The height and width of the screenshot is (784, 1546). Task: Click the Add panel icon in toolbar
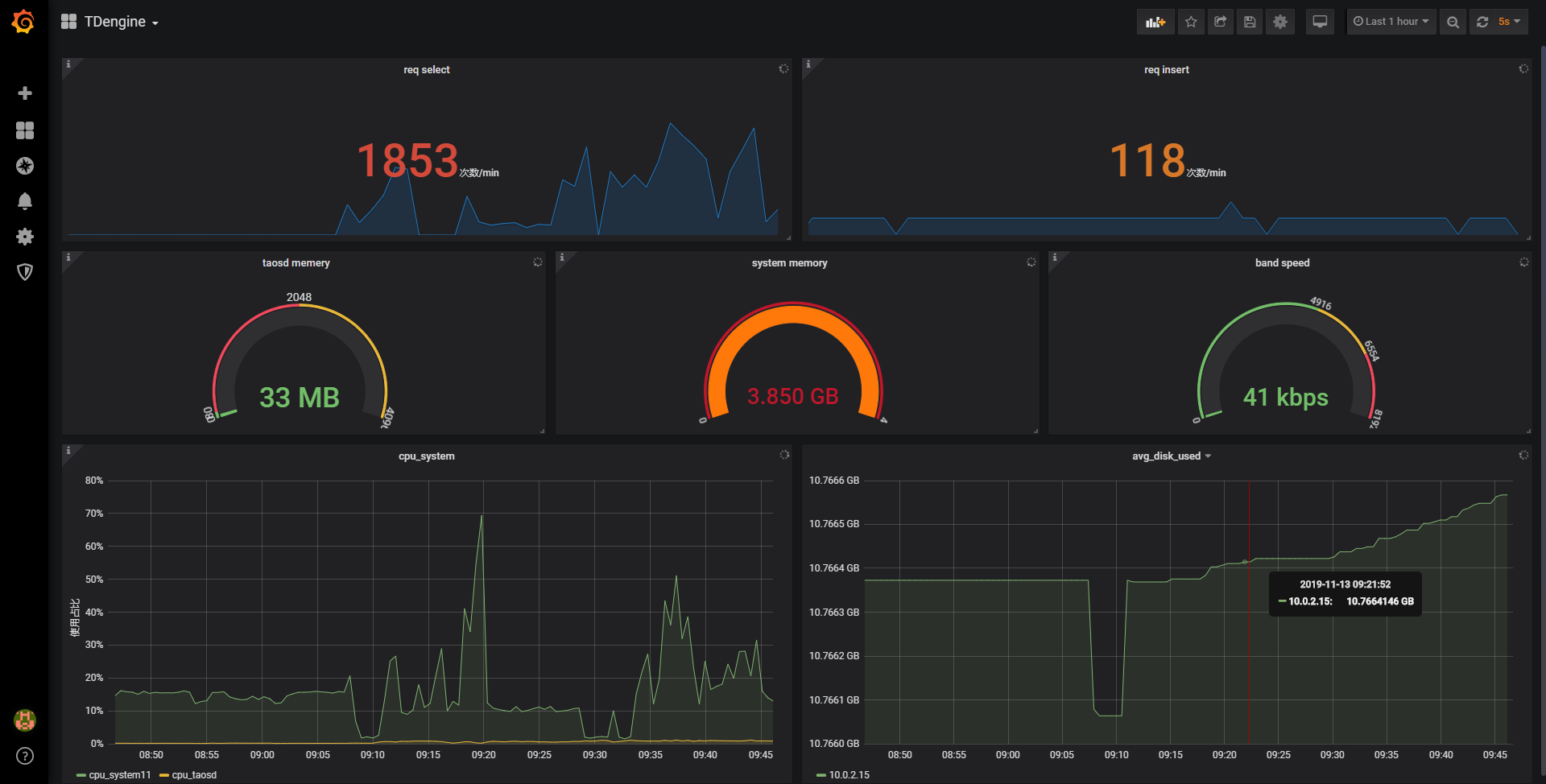click(1155, 22)
